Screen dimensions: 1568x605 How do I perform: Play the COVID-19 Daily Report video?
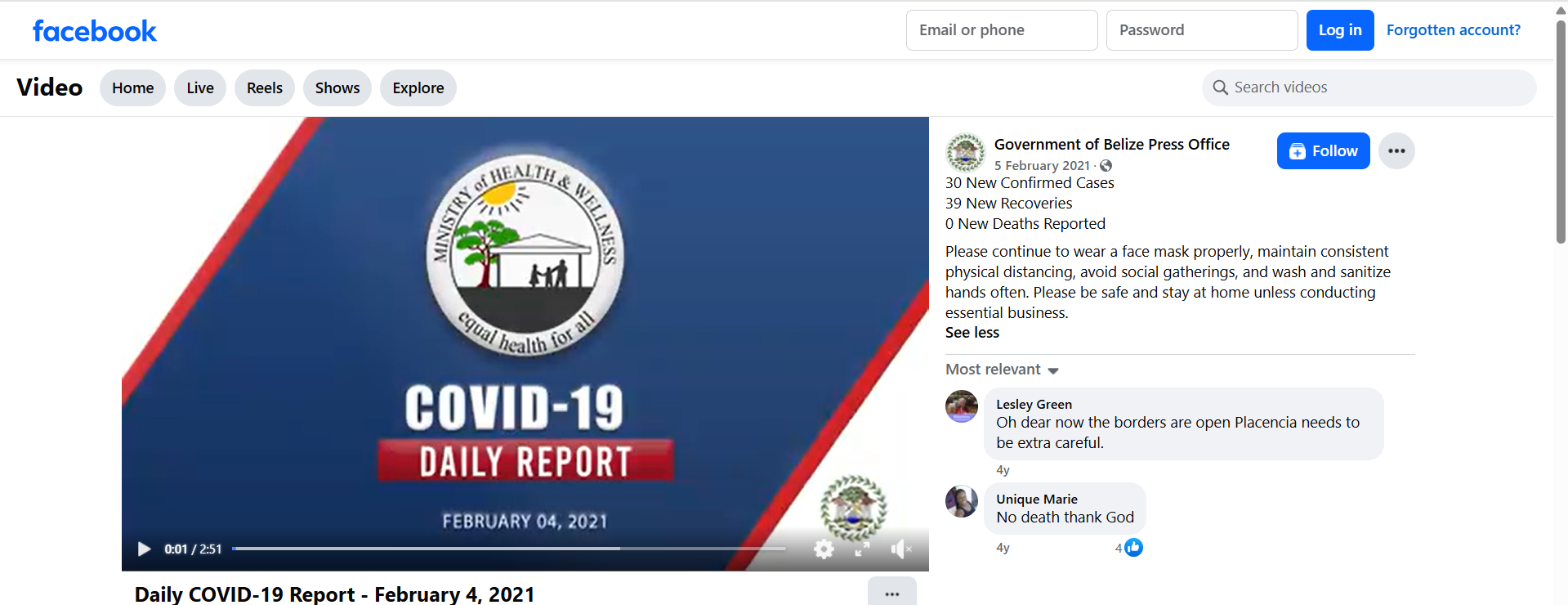tap(144, 549)
